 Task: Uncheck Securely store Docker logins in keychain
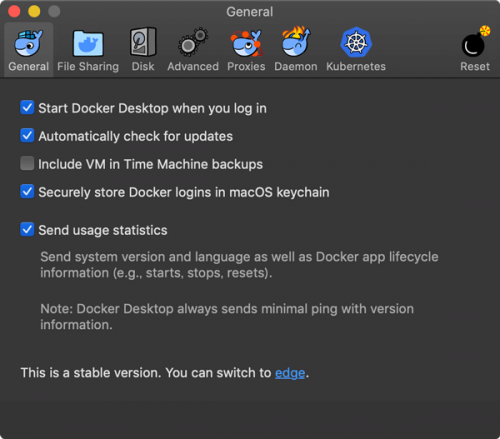[27, 192]
